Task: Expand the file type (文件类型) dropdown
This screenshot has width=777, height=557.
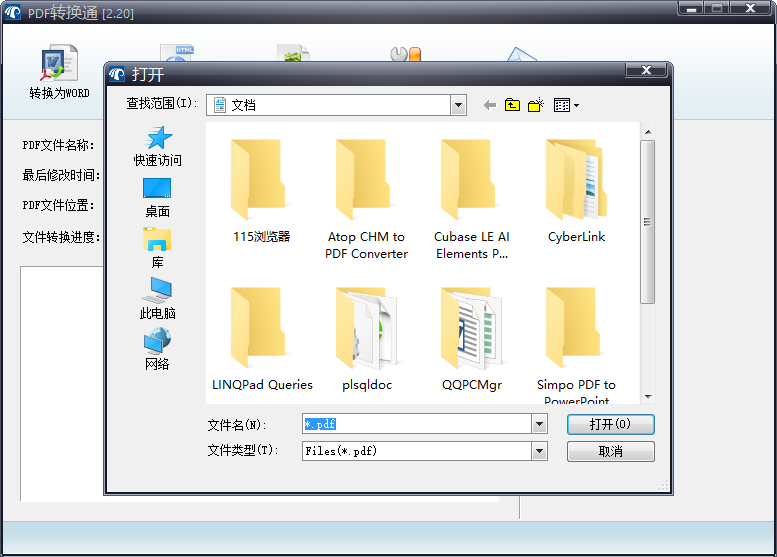Action: pos(540,451)
